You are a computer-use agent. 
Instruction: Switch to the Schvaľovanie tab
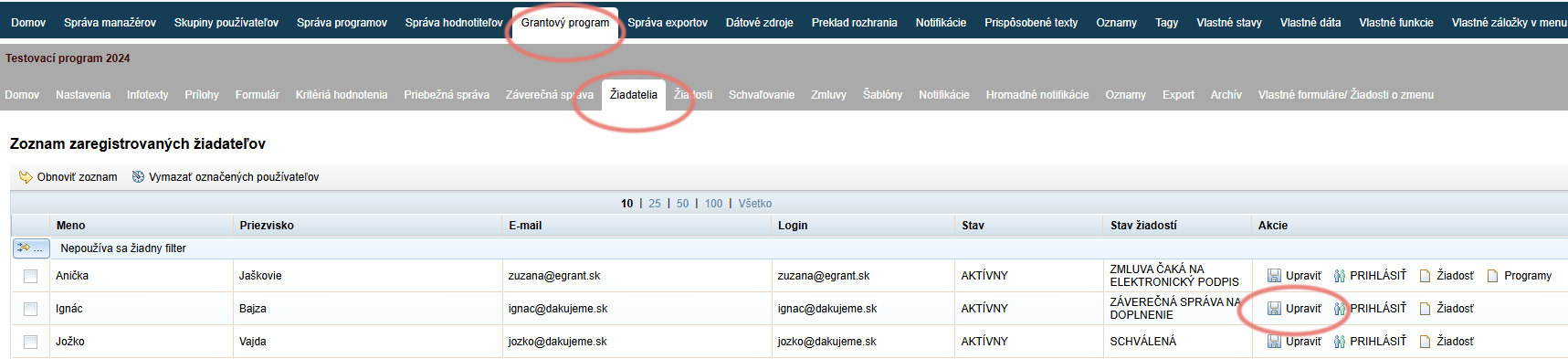pyautogui.click(x=762, y=95)
